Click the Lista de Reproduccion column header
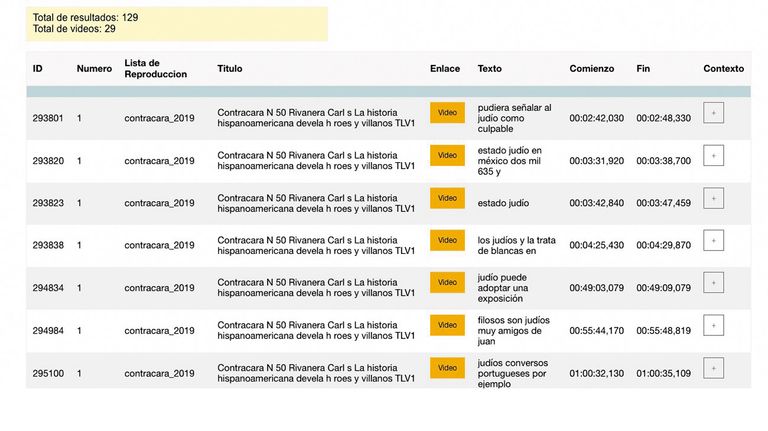 tap(155, 69)
